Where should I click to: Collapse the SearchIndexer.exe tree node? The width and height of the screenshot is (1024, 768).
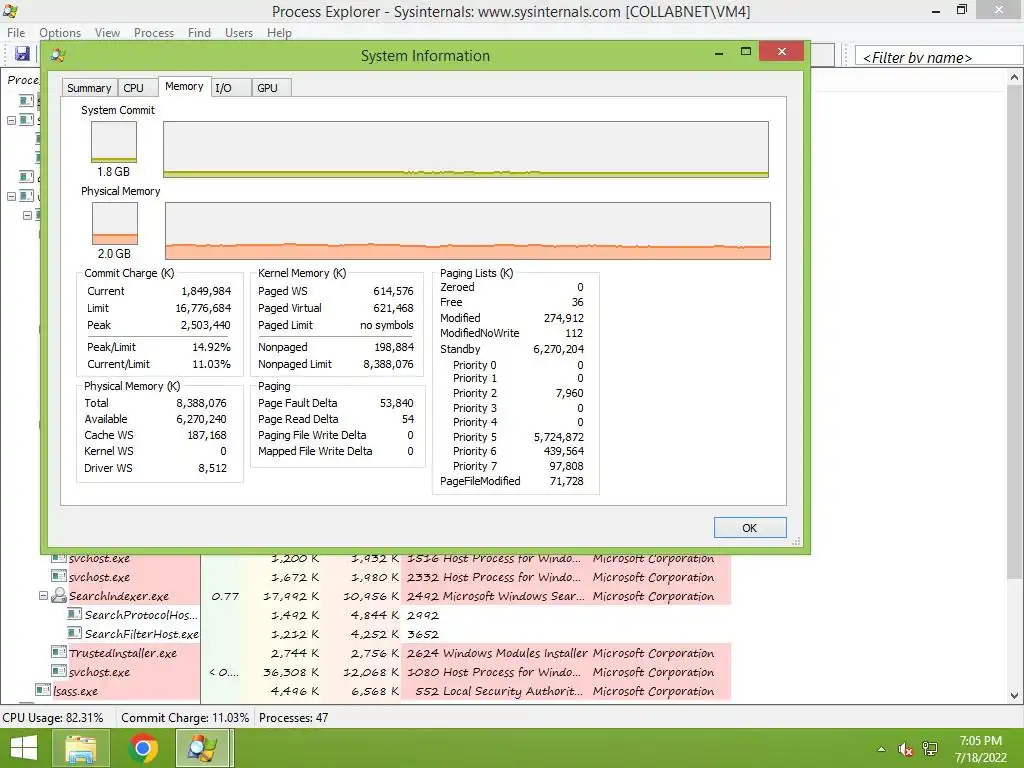tap(43, 596)
